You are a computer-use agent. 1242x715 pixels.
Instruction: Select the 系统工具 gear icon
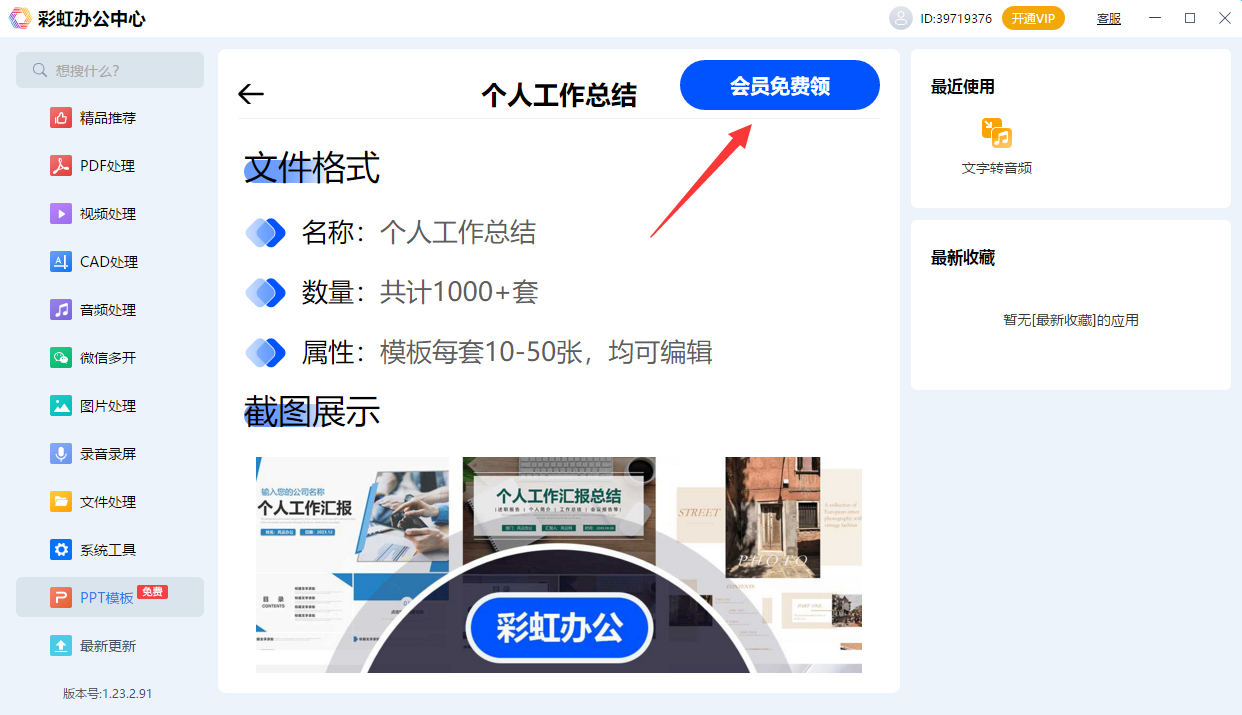[x=61, y=550]
